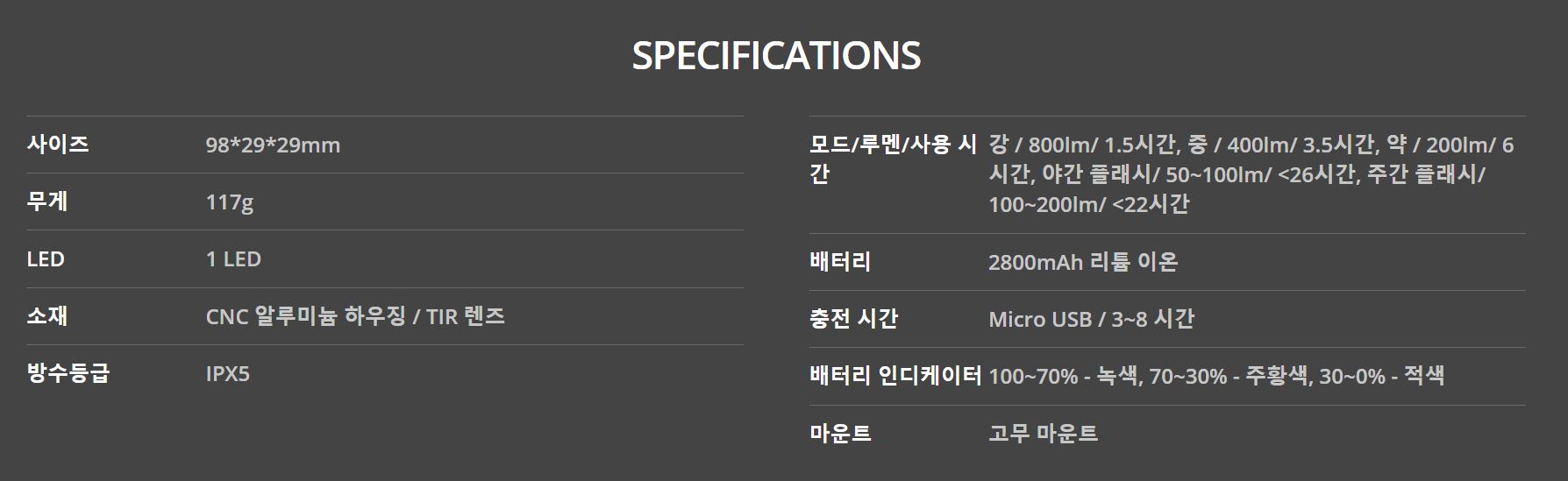Click the 117g weight value
Viewport: 1568px width, 481px height.
[230, 202]
